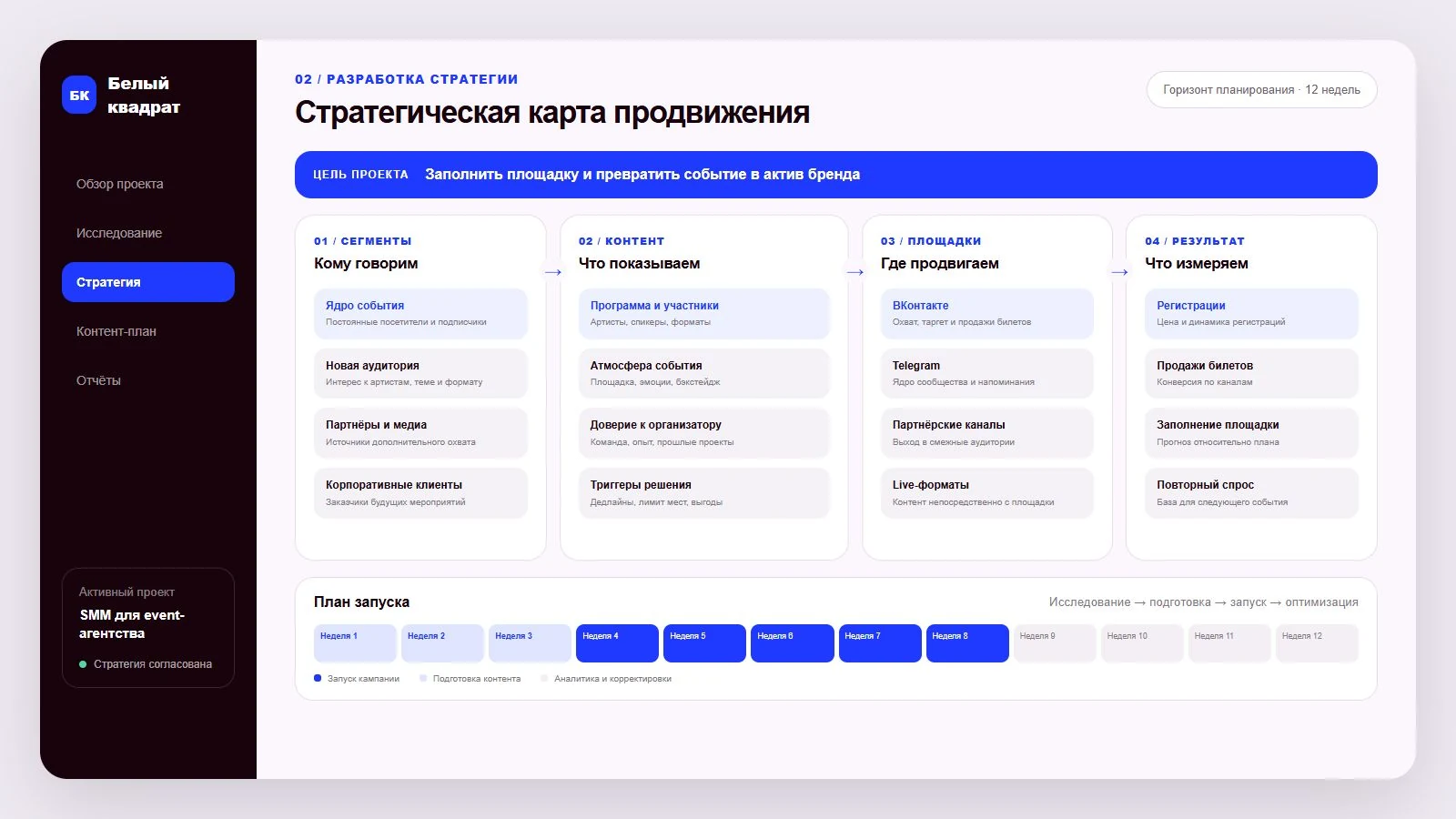Select Неделя 11 block
This screenshot has width=1456, height=819.
(1229, 643)
